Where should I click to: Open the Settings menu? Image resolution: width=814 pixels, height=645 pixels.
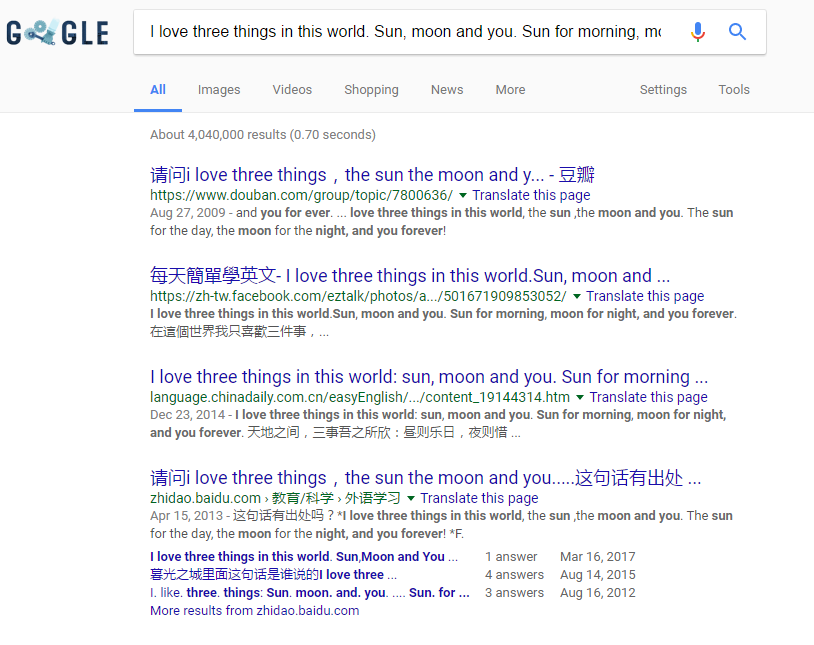click(663, 90)
